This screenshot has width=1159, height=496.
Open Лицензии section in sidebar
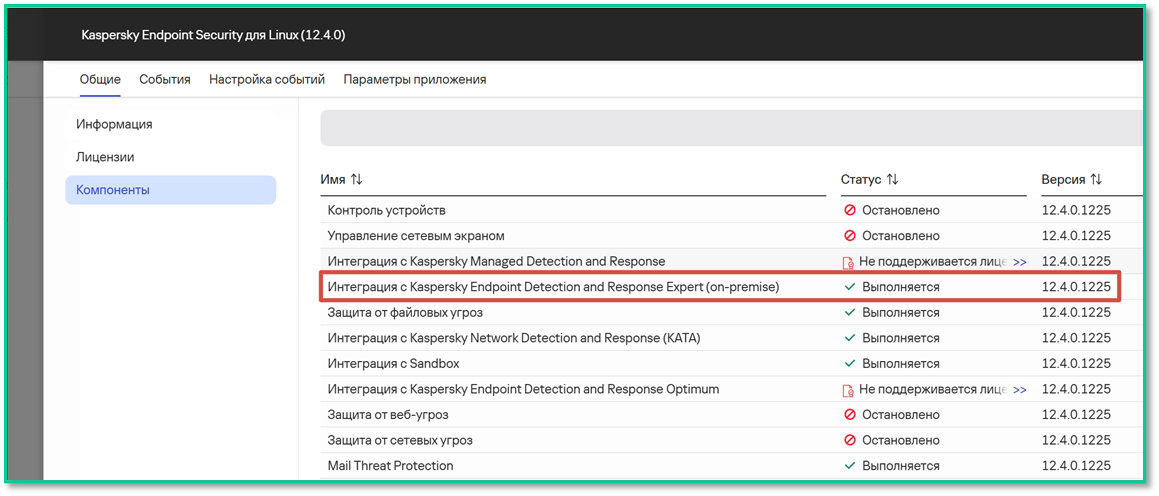click(105, 157)
